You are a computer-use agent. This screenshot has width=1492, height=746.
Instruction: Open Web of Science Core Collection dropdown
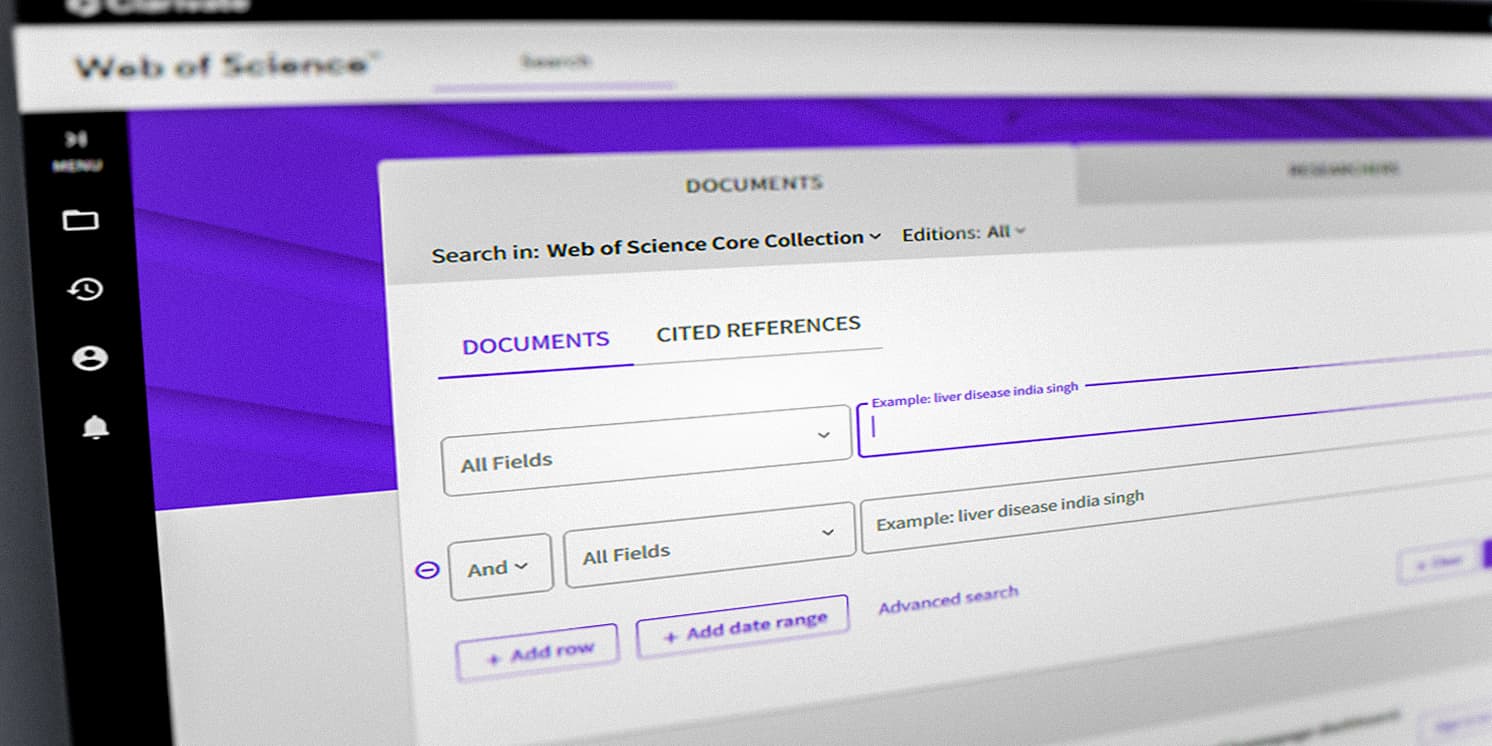coord(714,243)
